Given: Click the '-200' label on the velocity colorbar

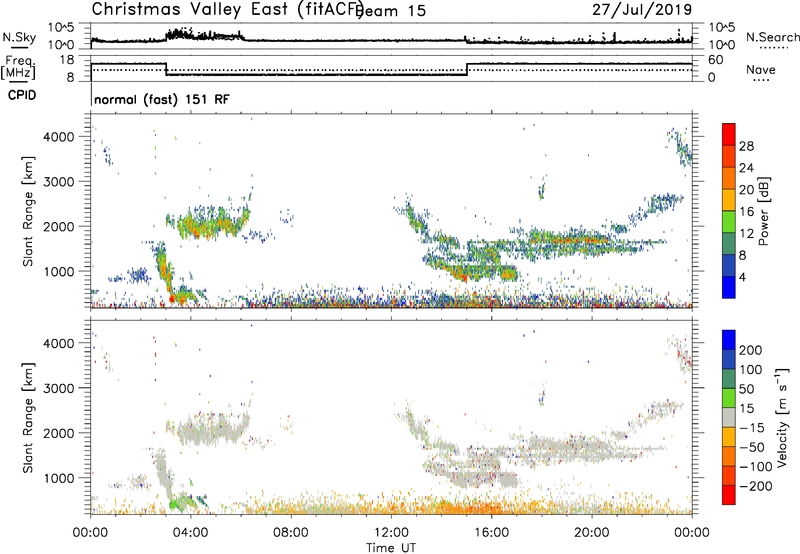Looking at the screenshot, I should (x=756, y=486).
